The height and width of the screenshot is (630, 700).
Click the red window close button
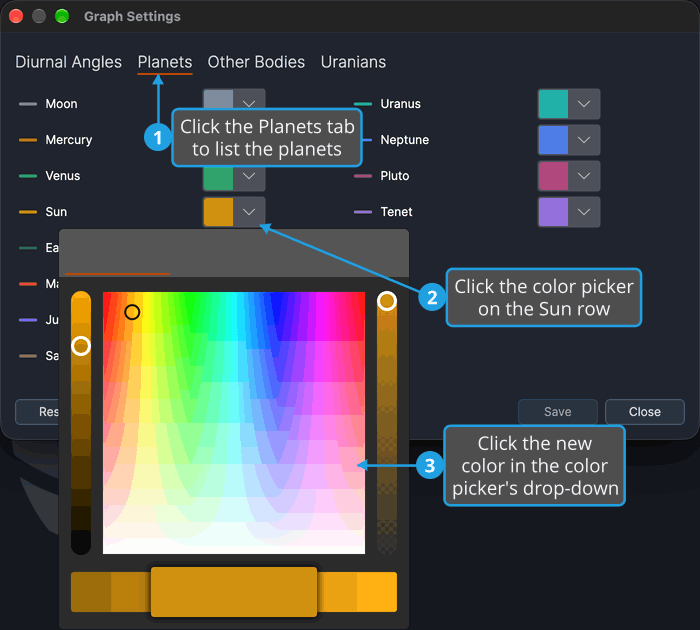(x=16, y=16)
